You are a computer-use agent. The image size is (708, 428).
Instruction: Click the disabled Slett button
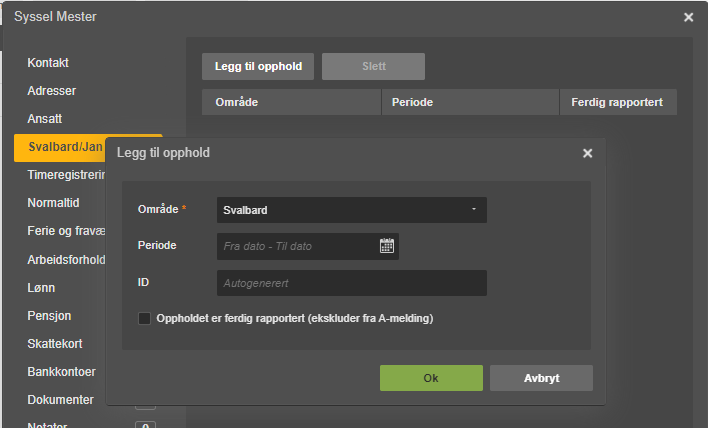(373, 66)
